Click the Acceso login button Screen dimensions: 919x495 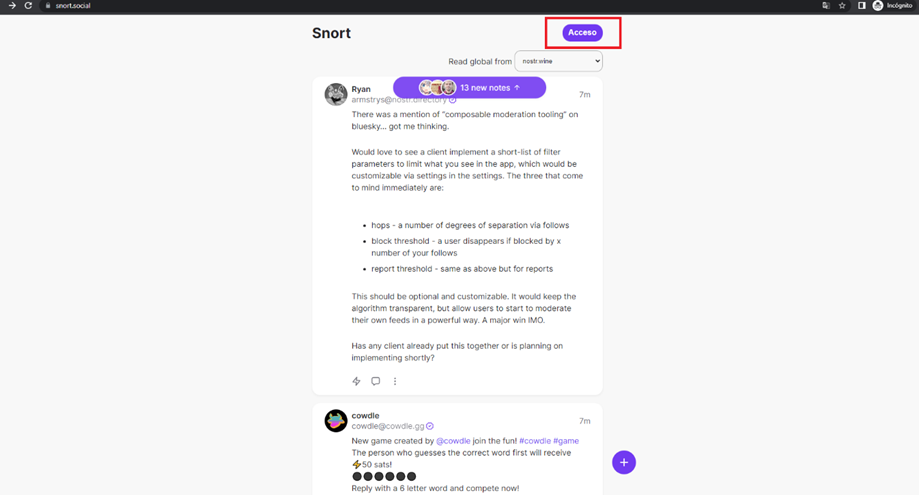tap(582, 33)
